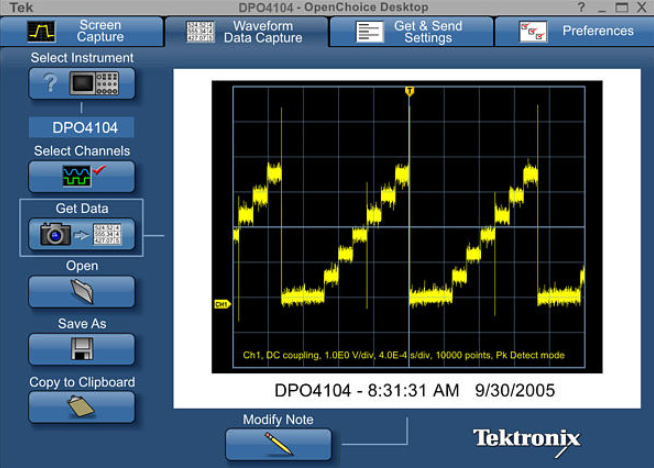Click the 'Modify Note' label
The height and width of the screenshot is (468, 654).
[278, 420]
